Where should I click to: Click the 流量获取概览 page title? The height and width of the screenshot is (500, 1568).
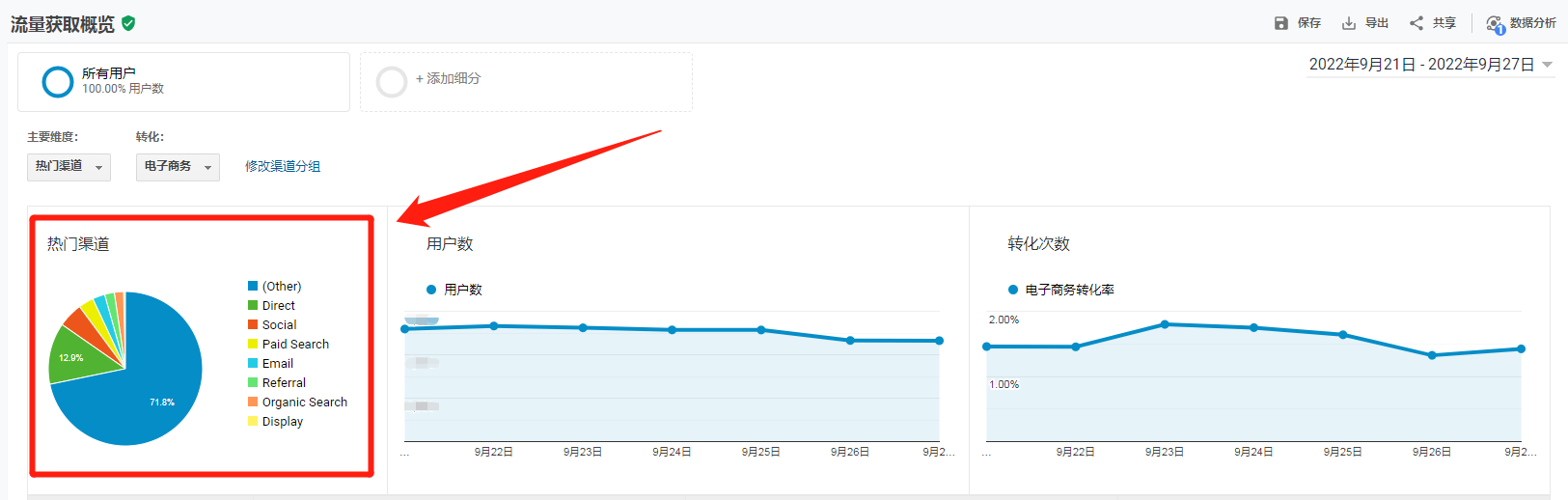(63, 24)
